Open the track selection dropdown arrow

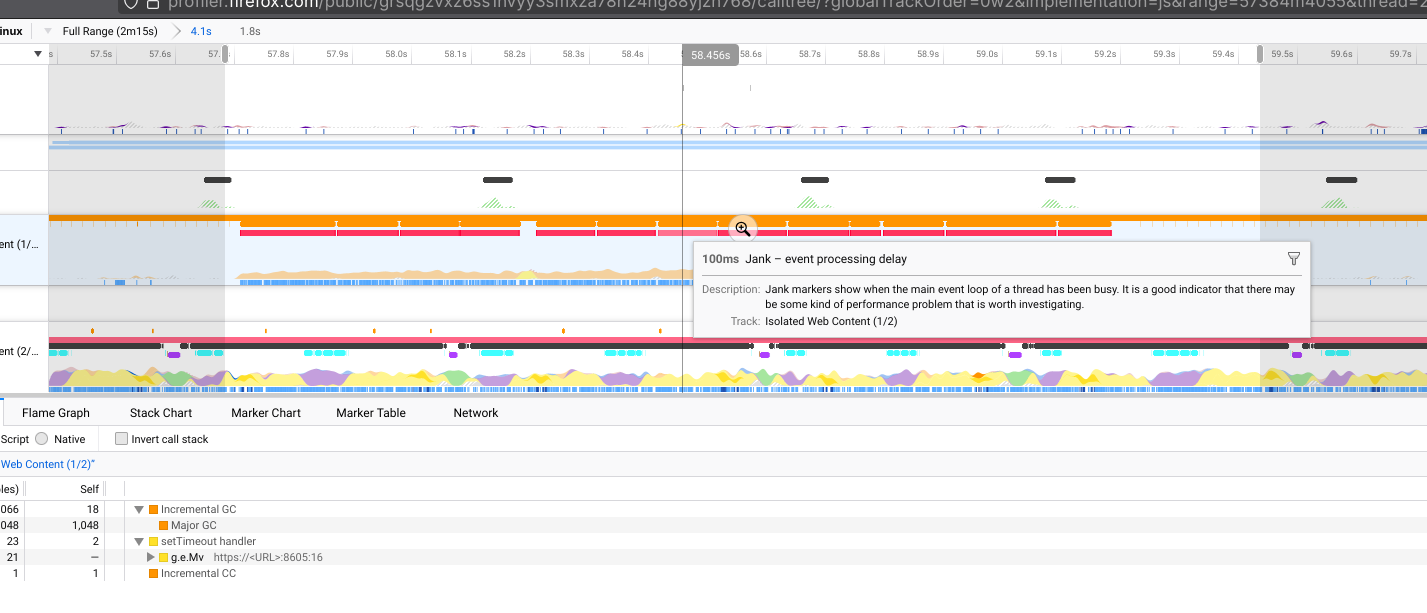coord(38,53)
